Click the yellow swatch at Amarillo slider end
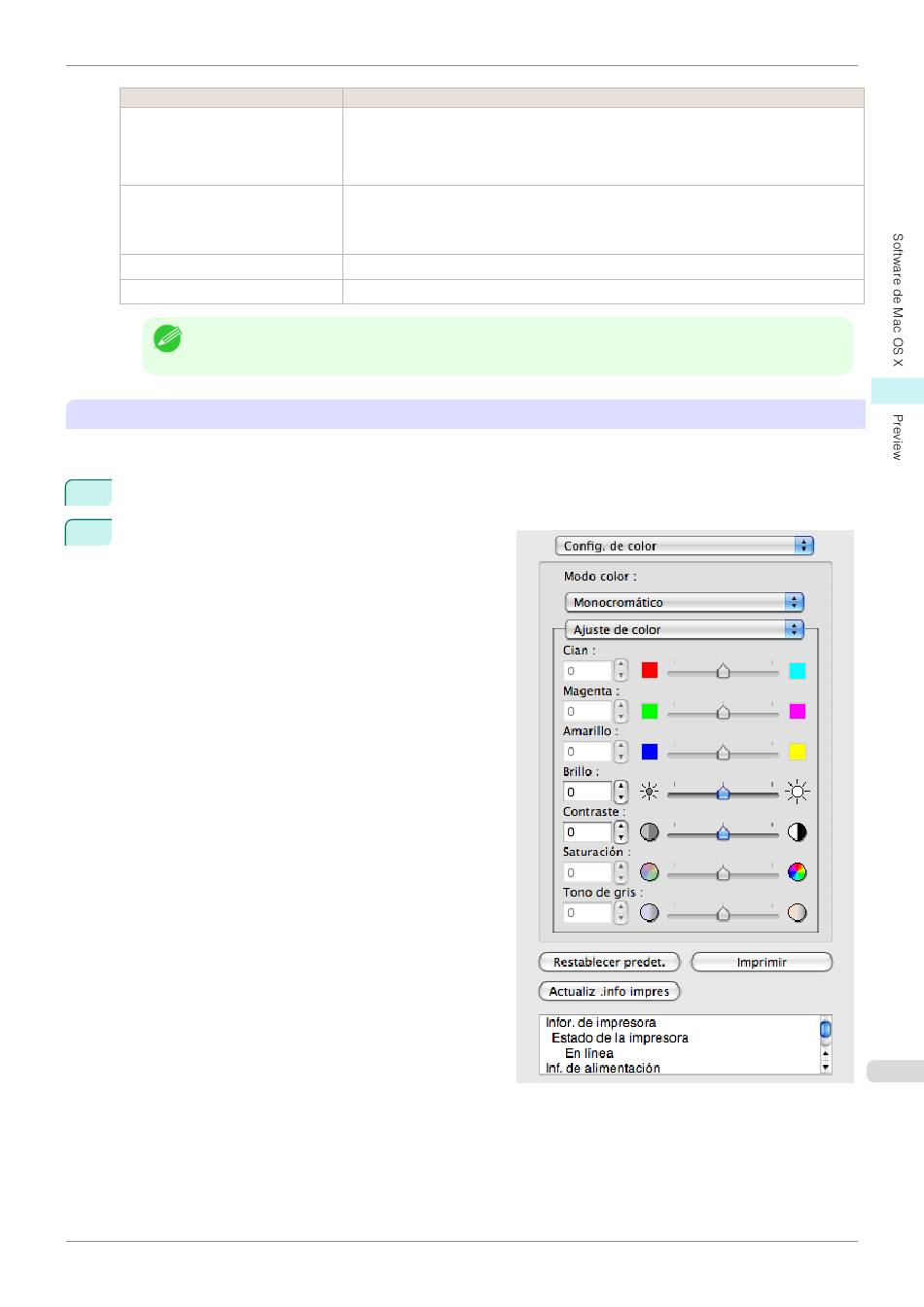924x1307 pixels. pyautogui.click(x=798, y=751)
